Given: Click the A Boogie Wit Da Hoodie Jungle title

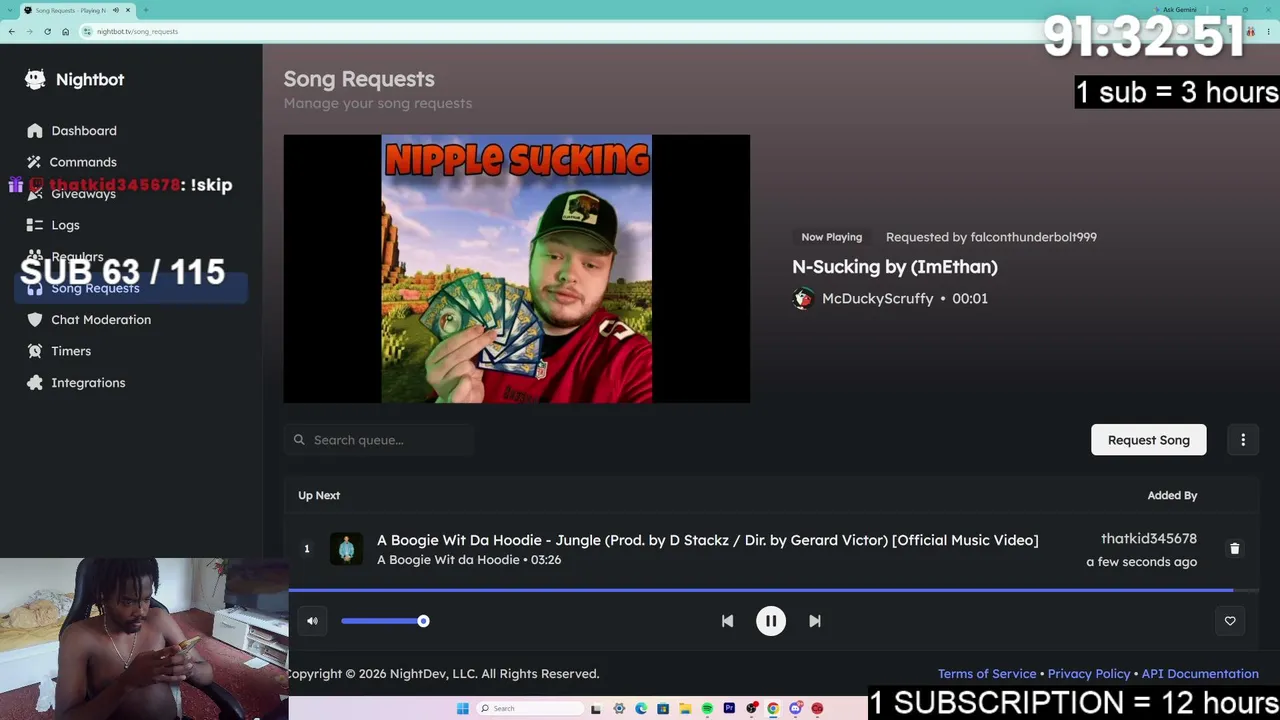Looking at the screenshot, I should coord(708,540).
